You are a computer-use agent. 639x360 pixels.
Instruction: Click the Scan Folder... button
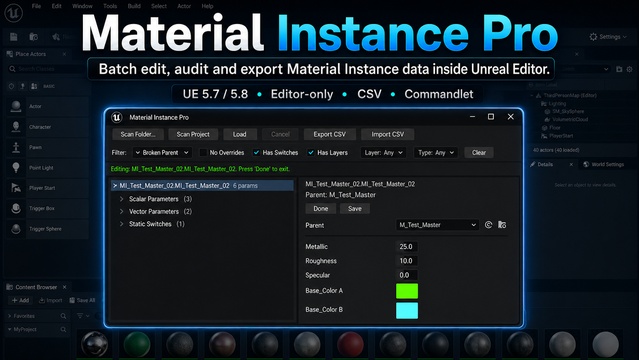[x=138, y=134]
